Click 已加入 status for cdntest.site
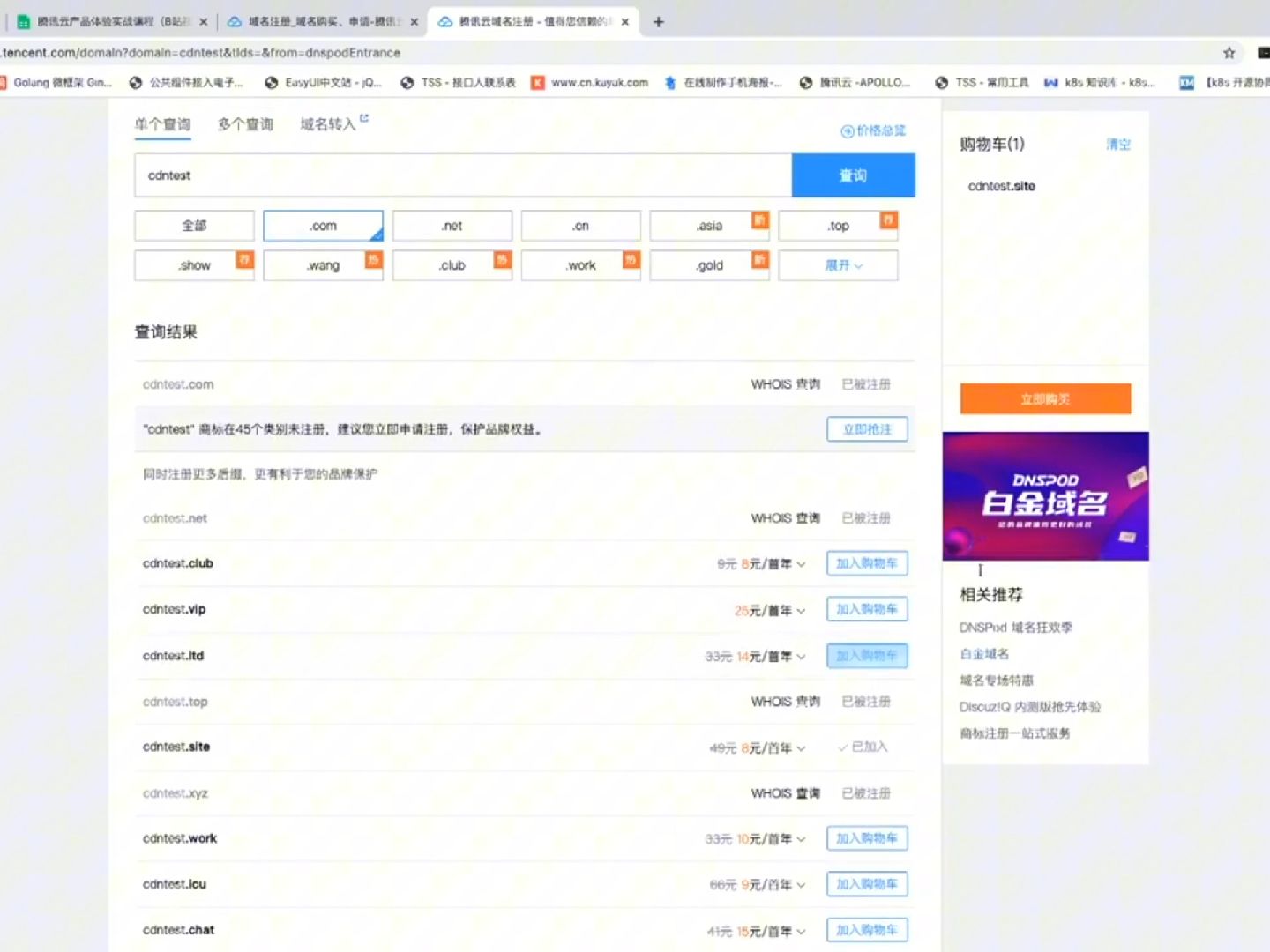The height and width of the screenshot is (952, 1270). [x=863, y=747]
